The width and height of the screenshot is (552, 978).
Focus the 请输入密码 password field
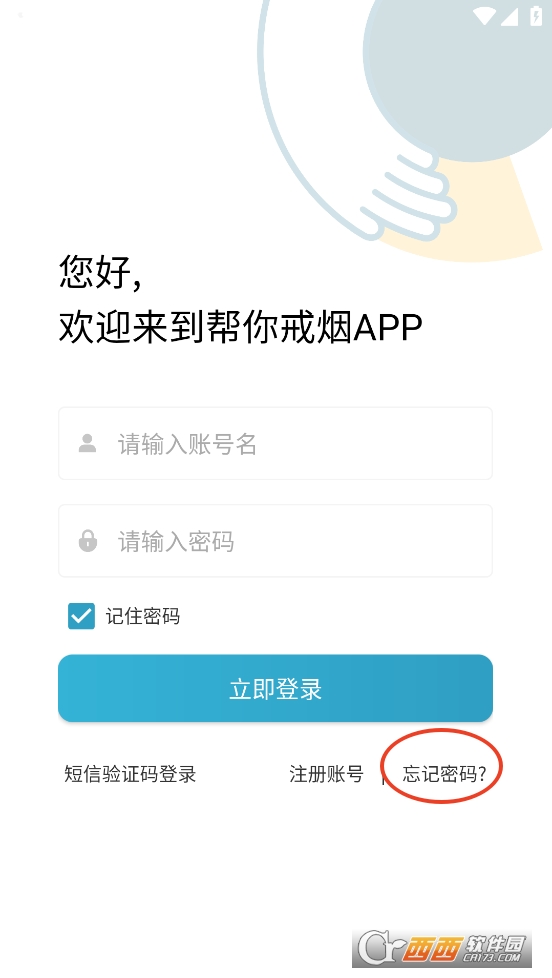pyautogui.click(x=275, y=541)
